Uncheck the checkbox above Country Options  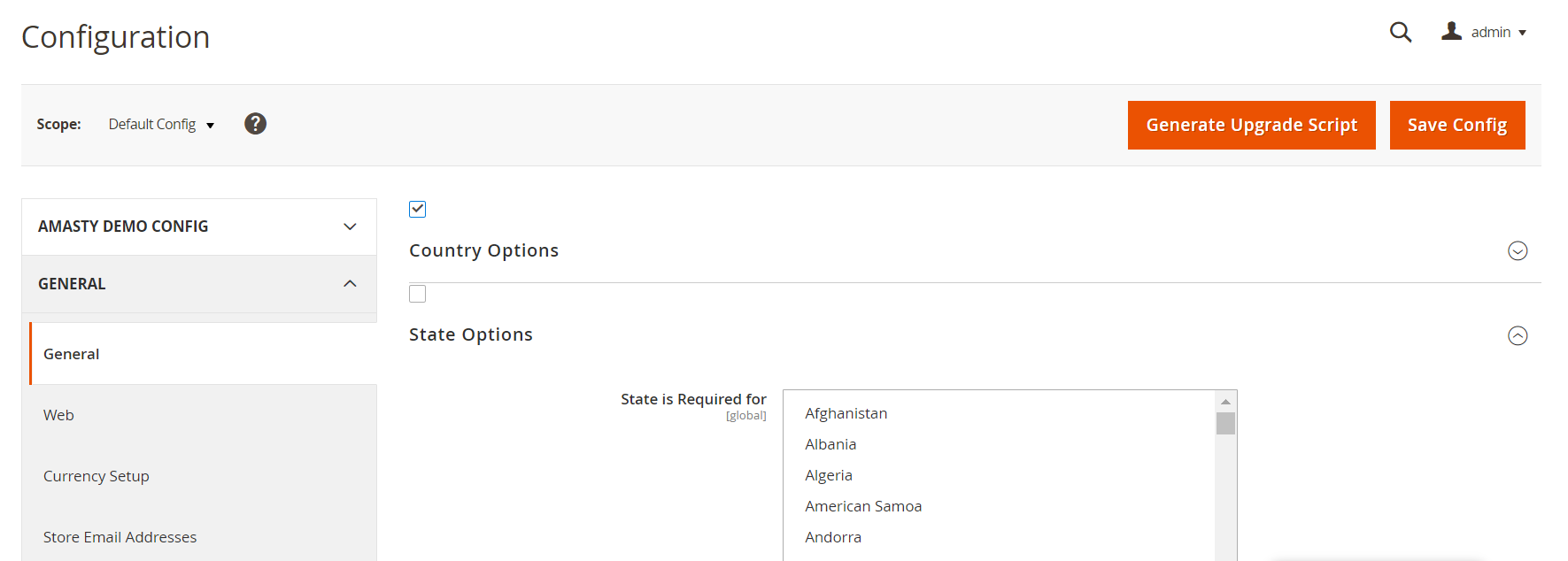click(x=418, y=210)
